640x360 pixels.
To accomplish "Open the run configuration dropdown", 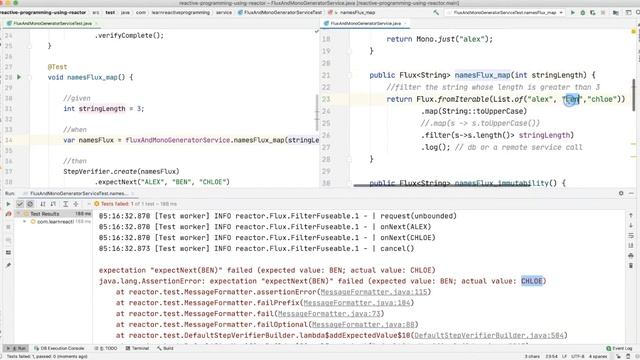I will click(504, 13).
